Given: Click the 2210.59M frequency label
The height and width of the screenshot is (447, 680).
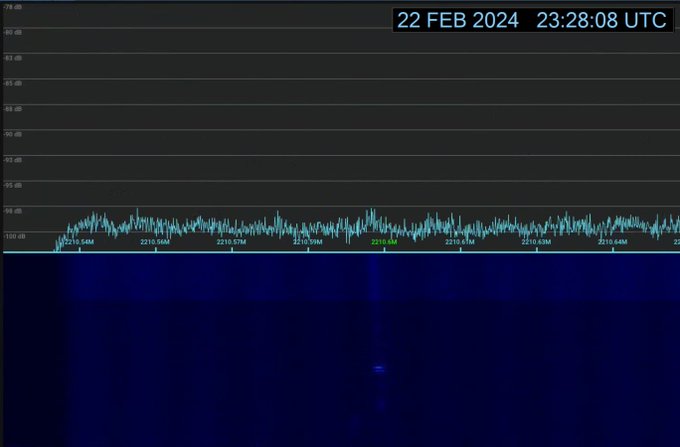Looking at the screenshot, I should [307, 242].
